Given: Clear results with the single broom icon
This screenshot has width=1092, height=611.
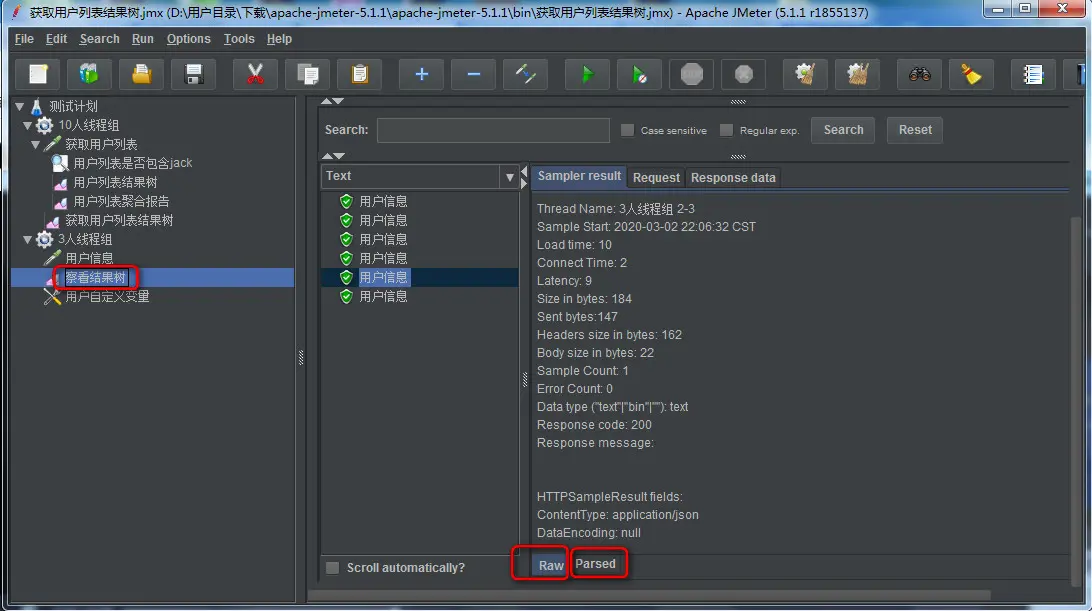Looking at the screenshot, I should 805,74.
